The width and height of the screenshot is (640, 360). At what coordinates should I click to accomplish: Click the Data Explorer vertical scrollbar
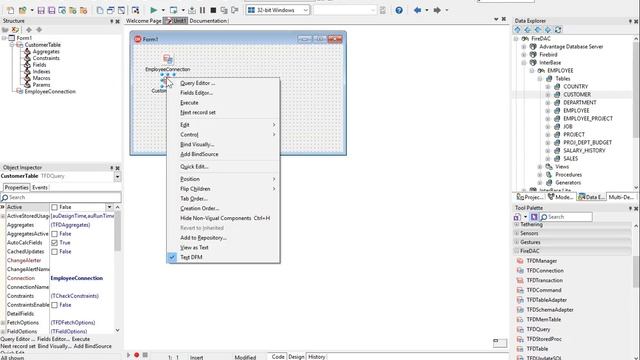pos(636,112)
